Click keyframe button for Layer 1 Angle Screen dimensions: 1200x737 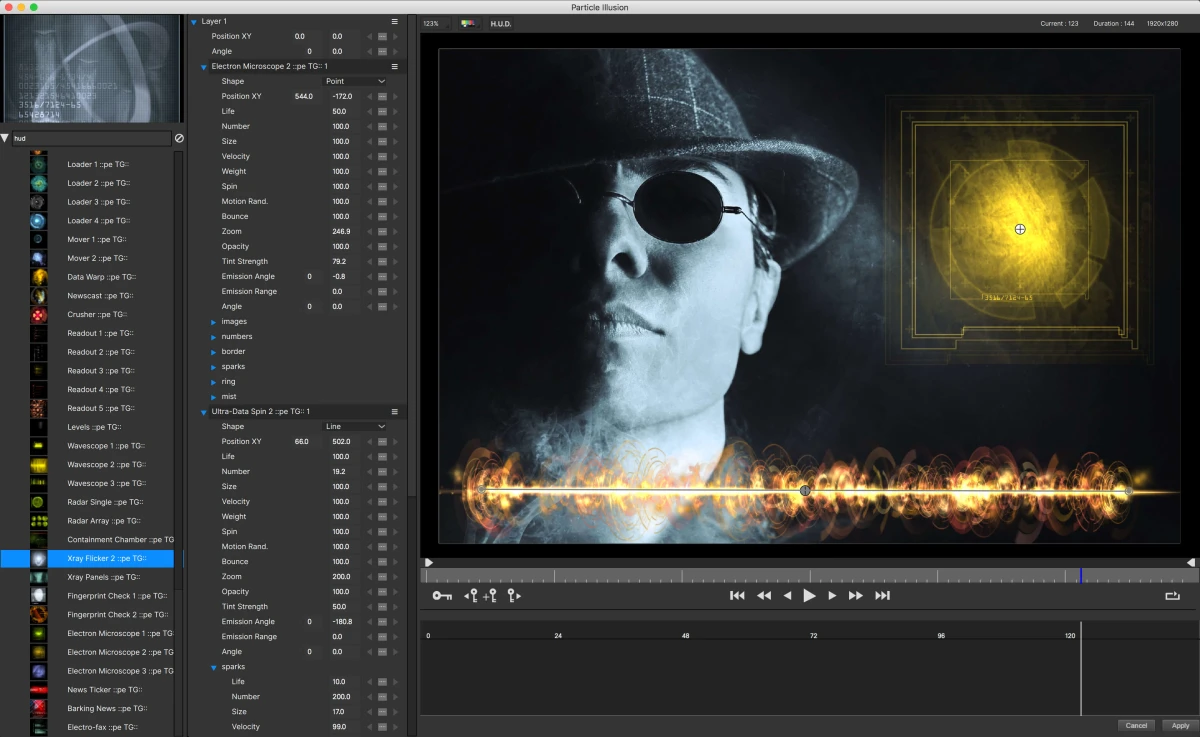(382, 51)
